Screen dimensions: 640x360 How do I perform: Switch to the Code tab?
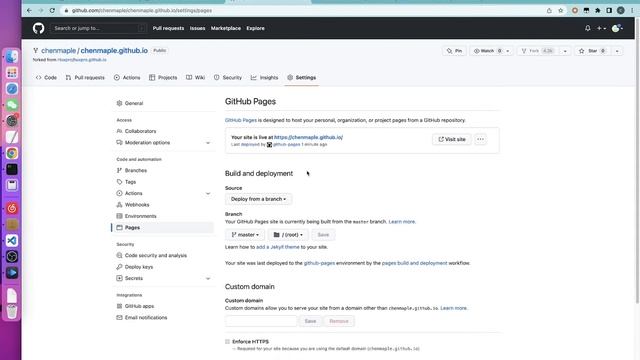46,78
